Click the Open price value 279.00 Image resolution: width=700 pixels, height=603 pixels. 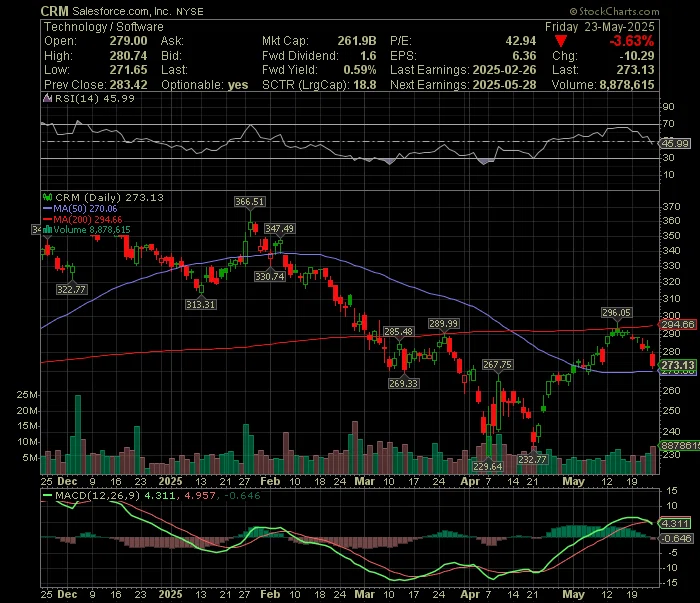coord(129,41)
